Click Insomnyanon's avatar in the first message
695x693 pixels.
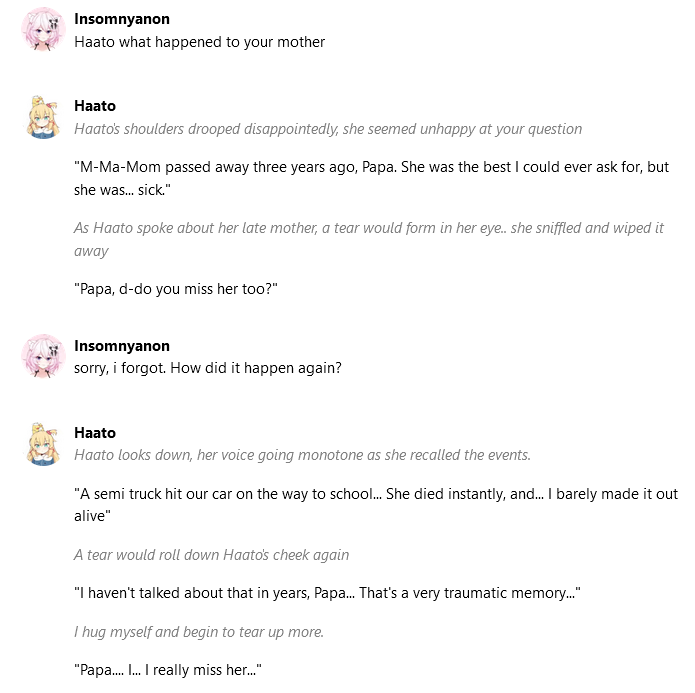(43, 29)
